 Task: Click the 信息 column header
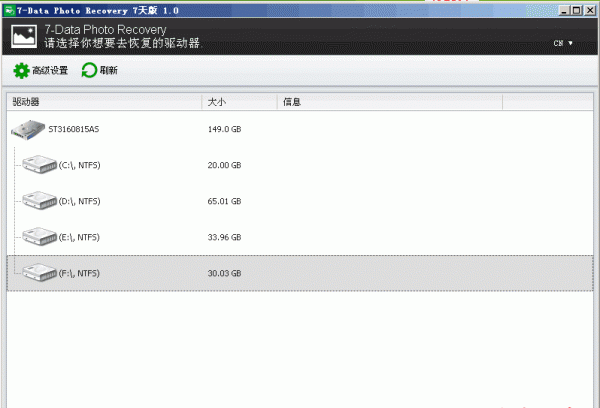[x=390, y=102]
